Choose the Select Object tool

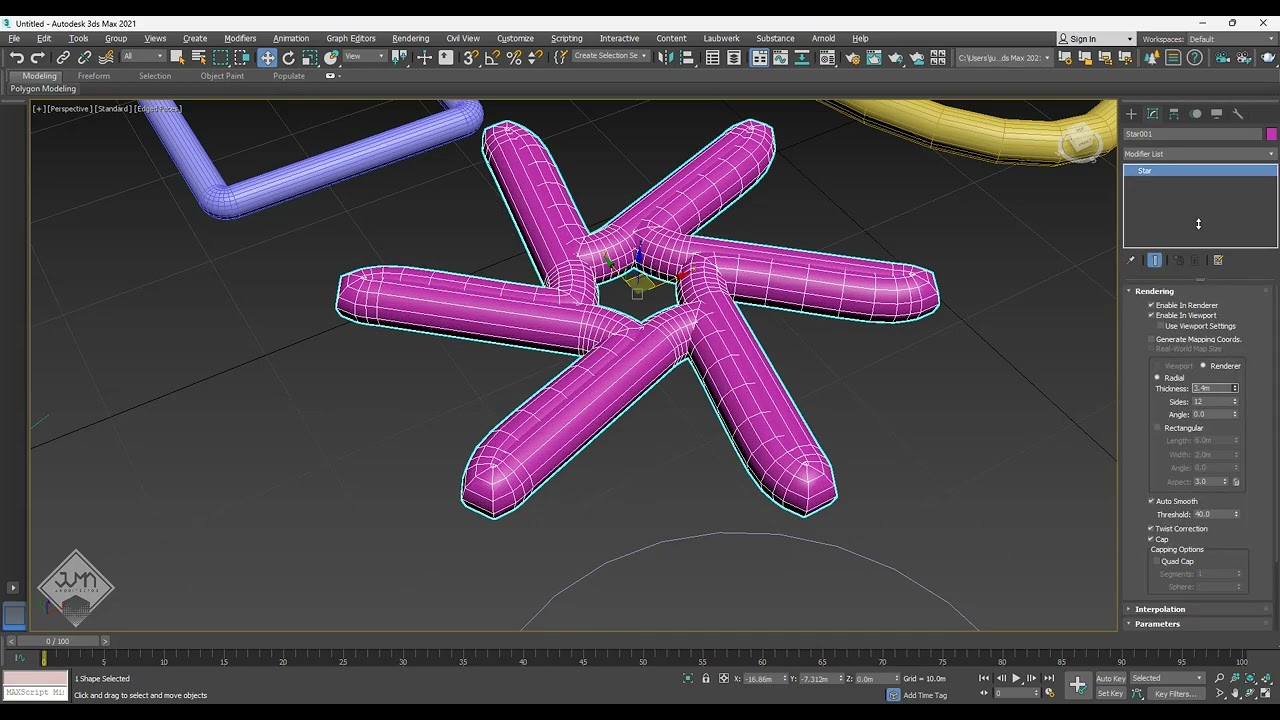tap(177, 58)
